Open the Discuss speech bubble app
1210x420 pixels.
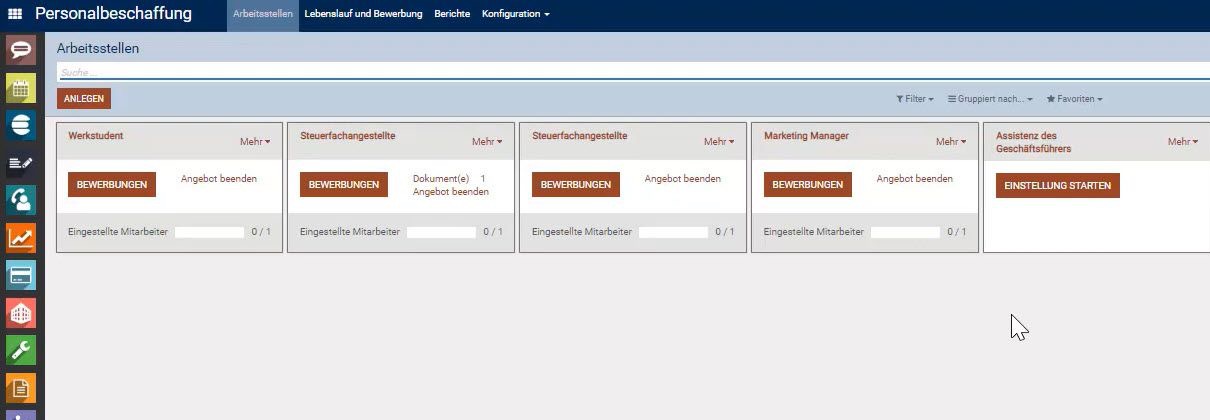coord(21,50)
